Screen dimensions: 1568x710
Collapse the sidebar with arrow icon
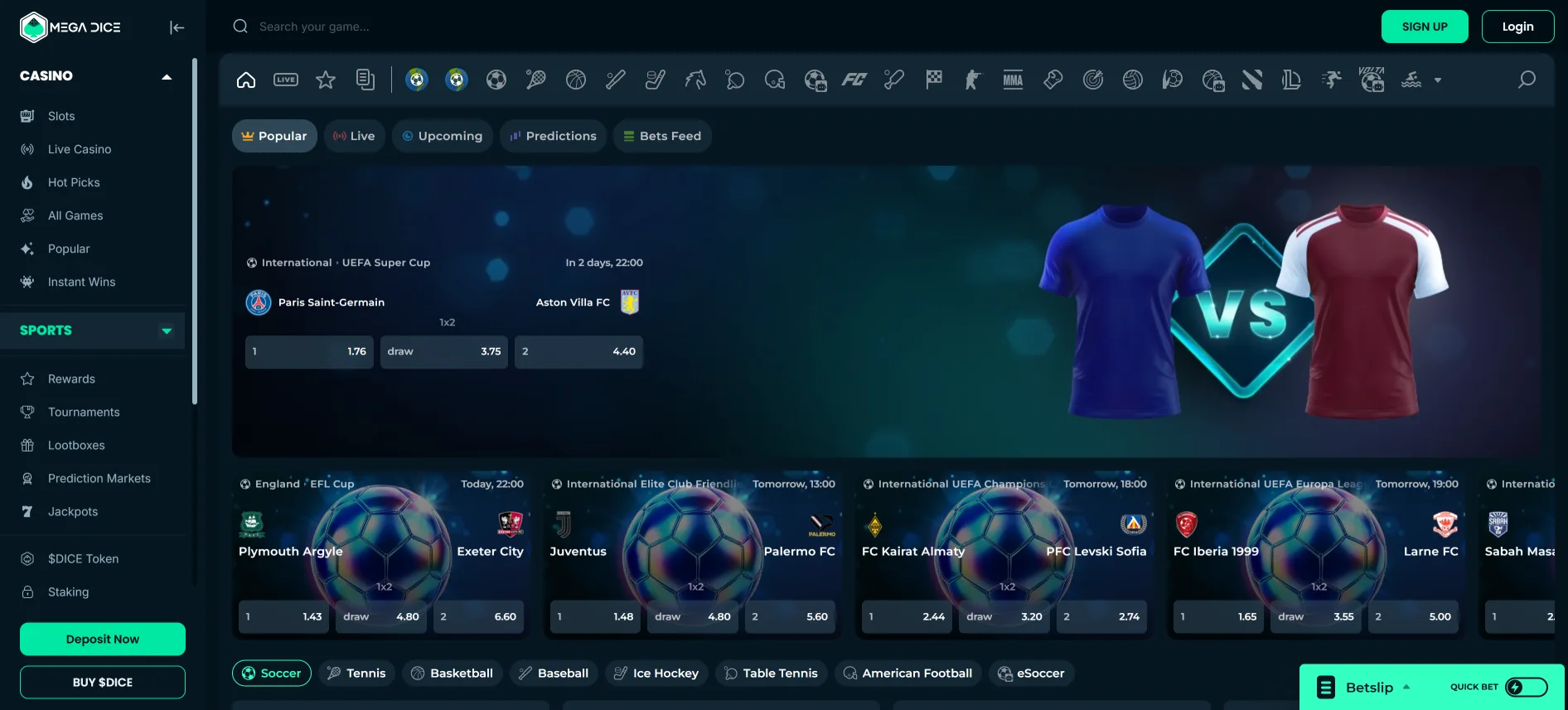click(x=177, y=27)
